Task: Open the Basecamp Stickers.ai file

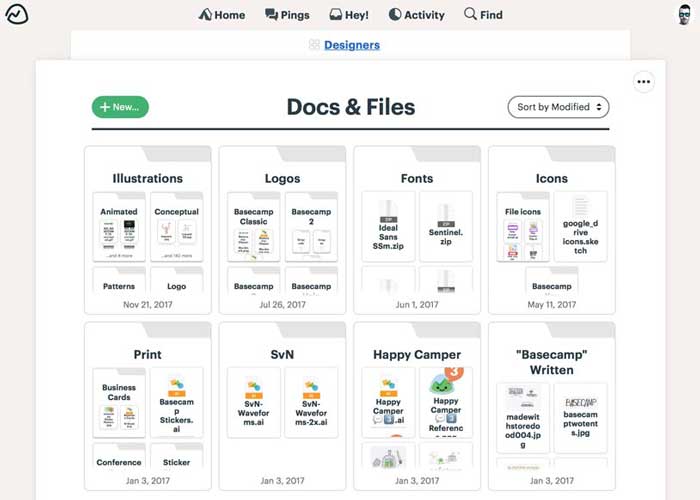Action: click(x=177, y=403)
